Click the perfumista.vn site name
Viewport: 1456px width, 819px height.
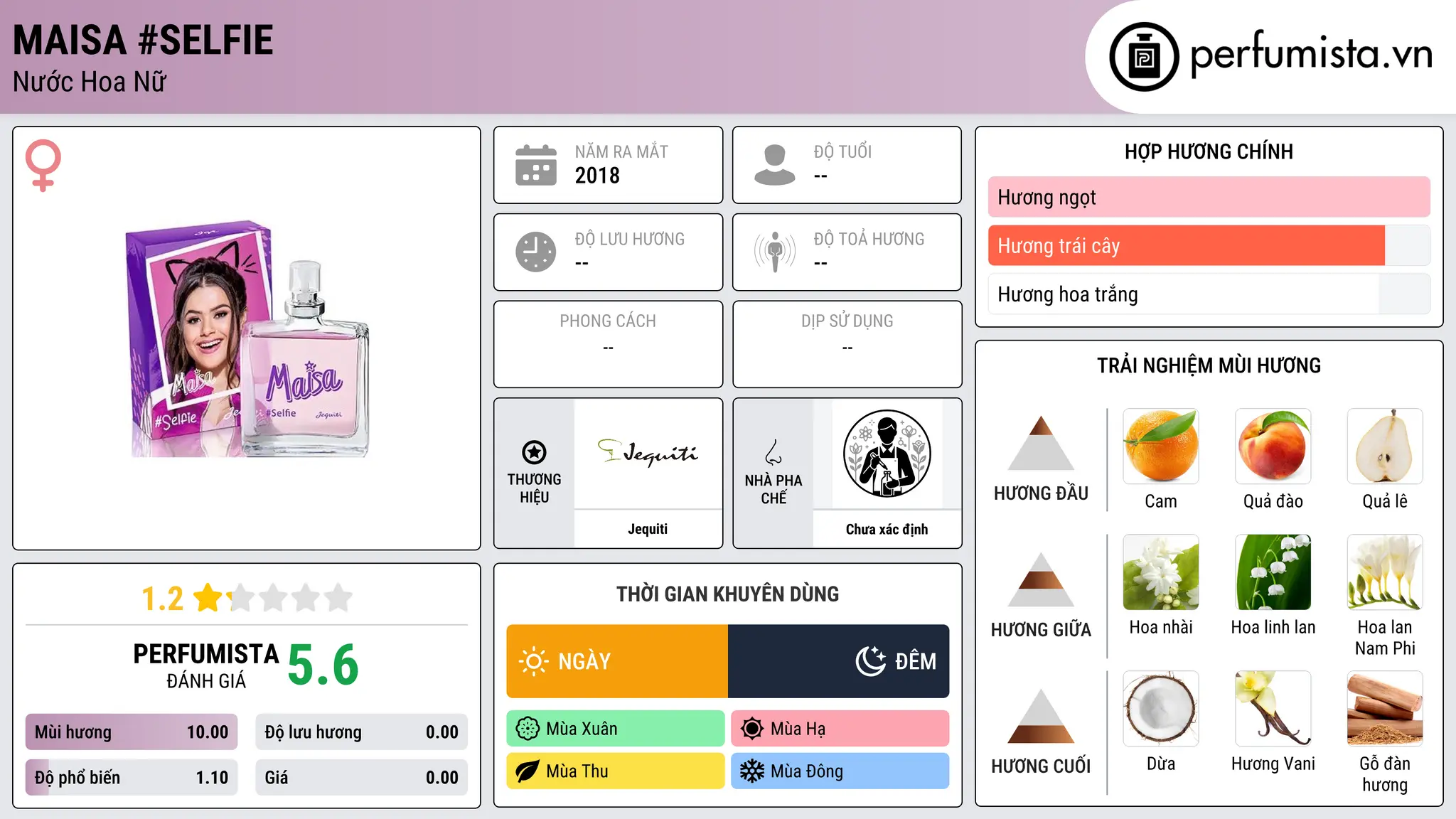[x=1311, y=54]
